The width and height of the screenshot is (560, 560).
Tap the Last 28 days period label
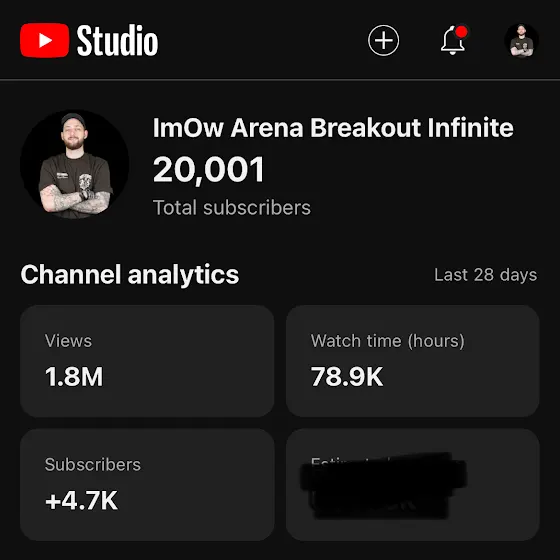[485, 275]
